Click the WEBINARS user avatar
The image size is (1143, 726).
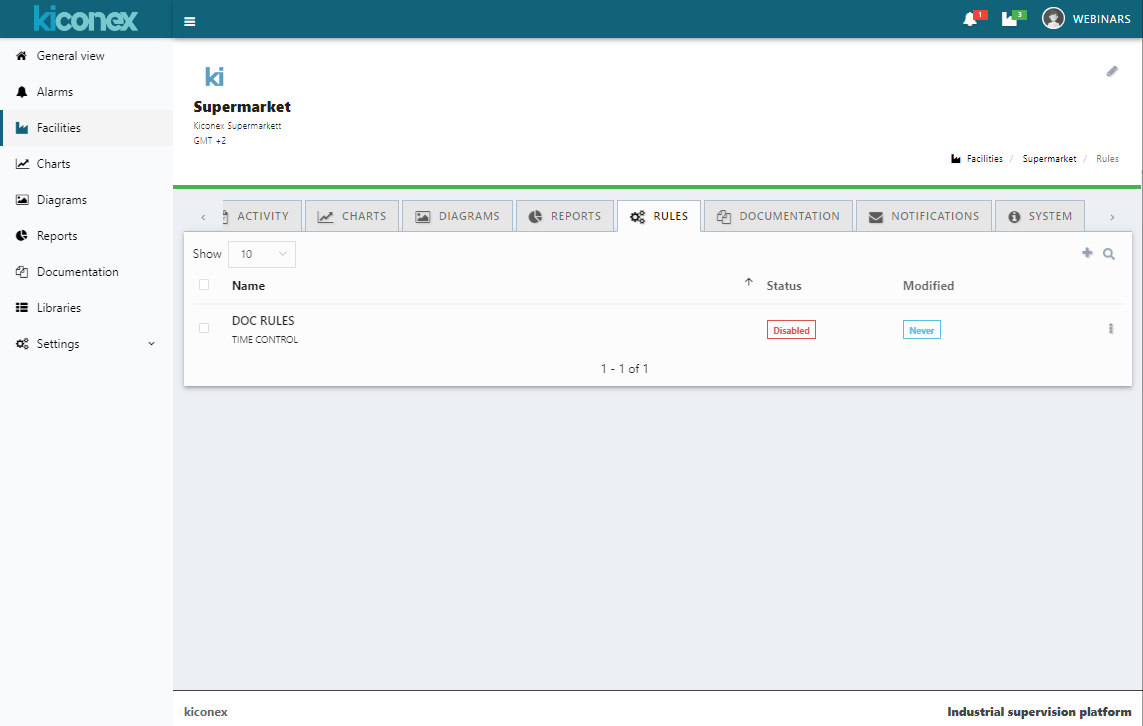1053,19
